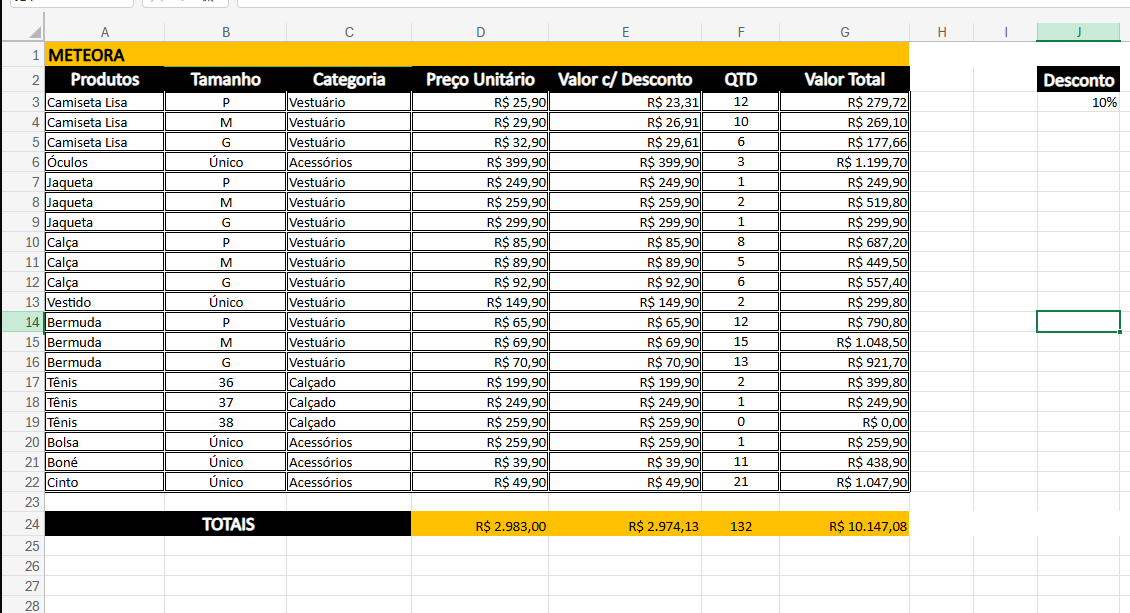The height and width of the screenshot is (613, 1130).
Task: Select column H header
Action: click(x=942, y=32)
